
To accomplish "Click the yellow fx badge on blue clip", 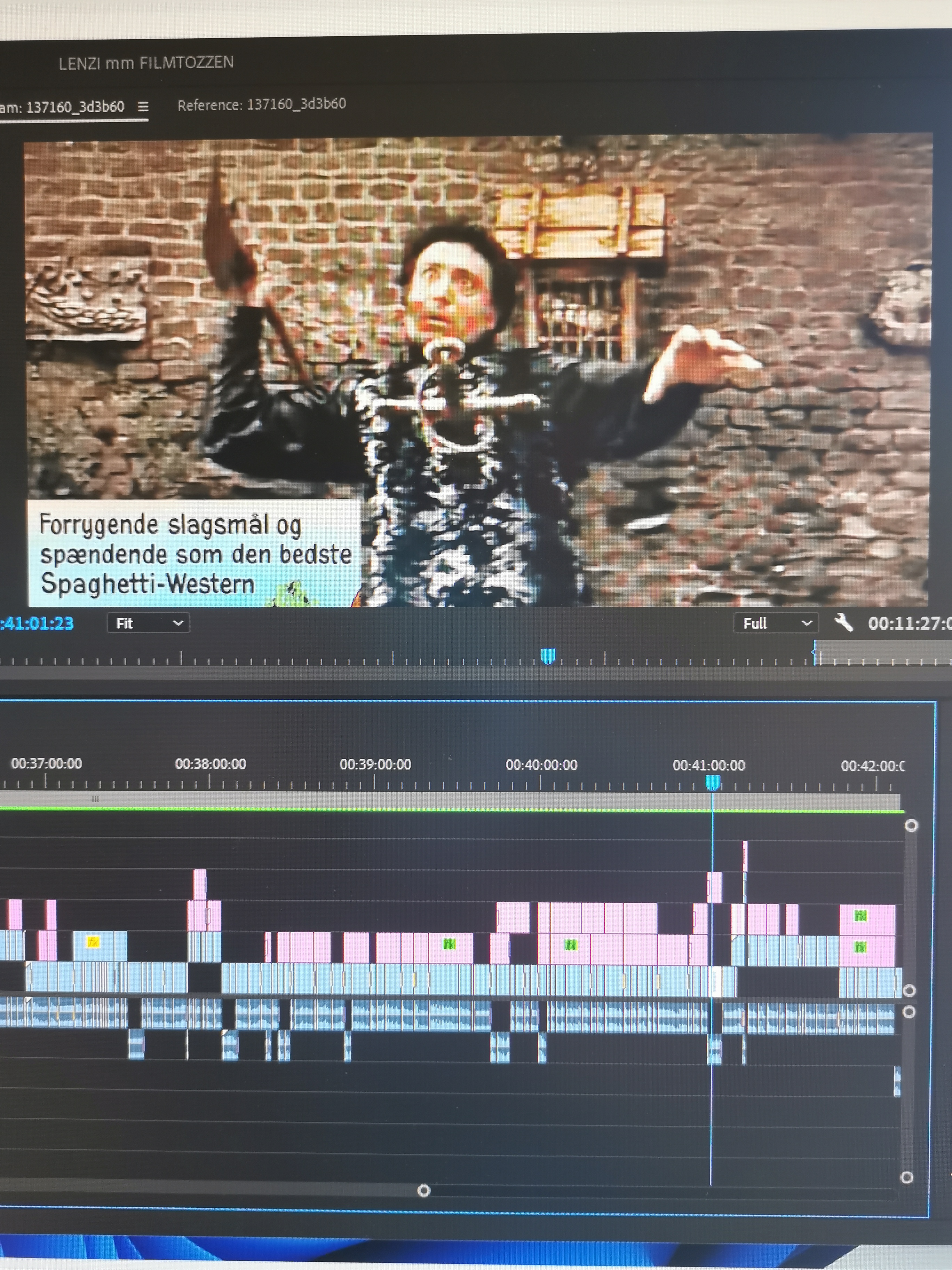I will click(93, 942).
